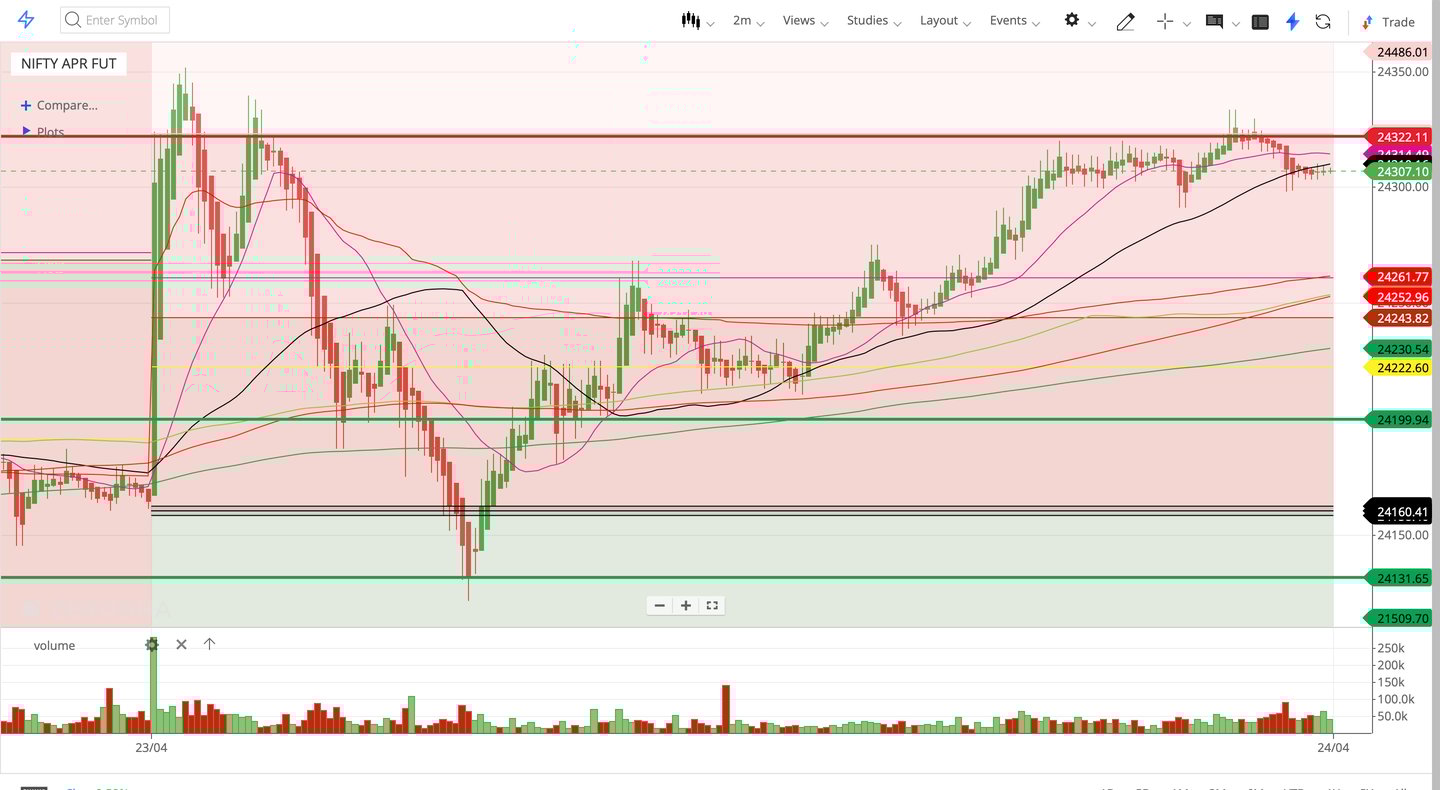The height and width of the screenshot is (790, 1440).
Task: Toggle fullscreen chart view icon
Action: tap(712, 605)
